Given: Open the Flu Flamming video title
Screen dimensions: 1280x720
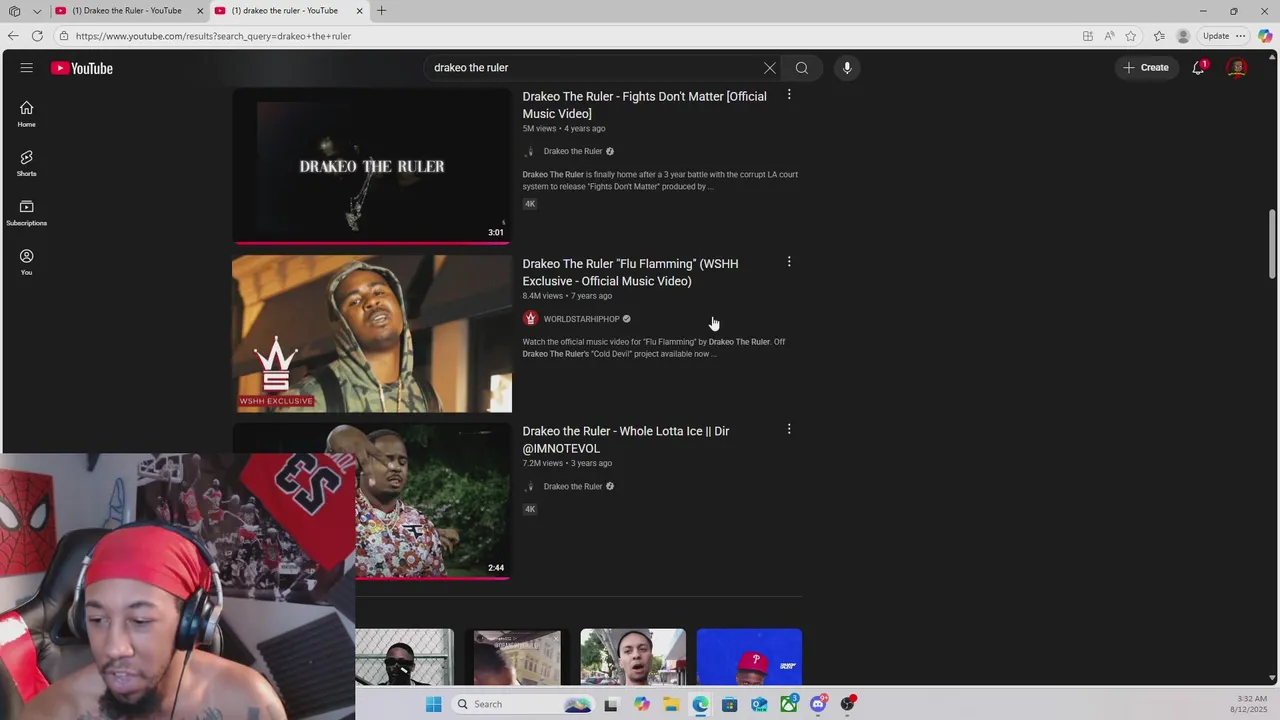Looking at the screenshot, I should [630, 272].
